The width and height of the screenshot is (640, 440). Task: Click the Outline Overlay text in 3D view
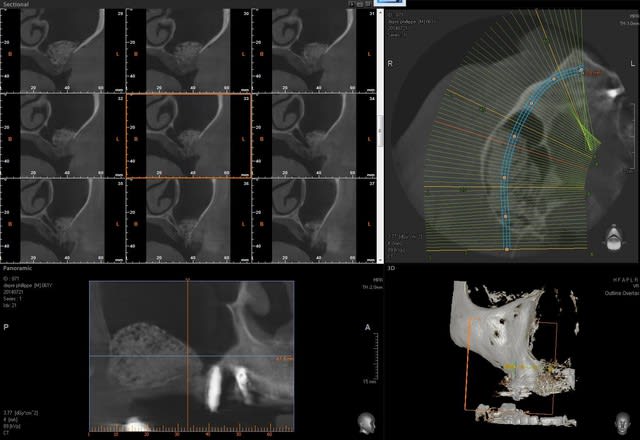point(622,293)
